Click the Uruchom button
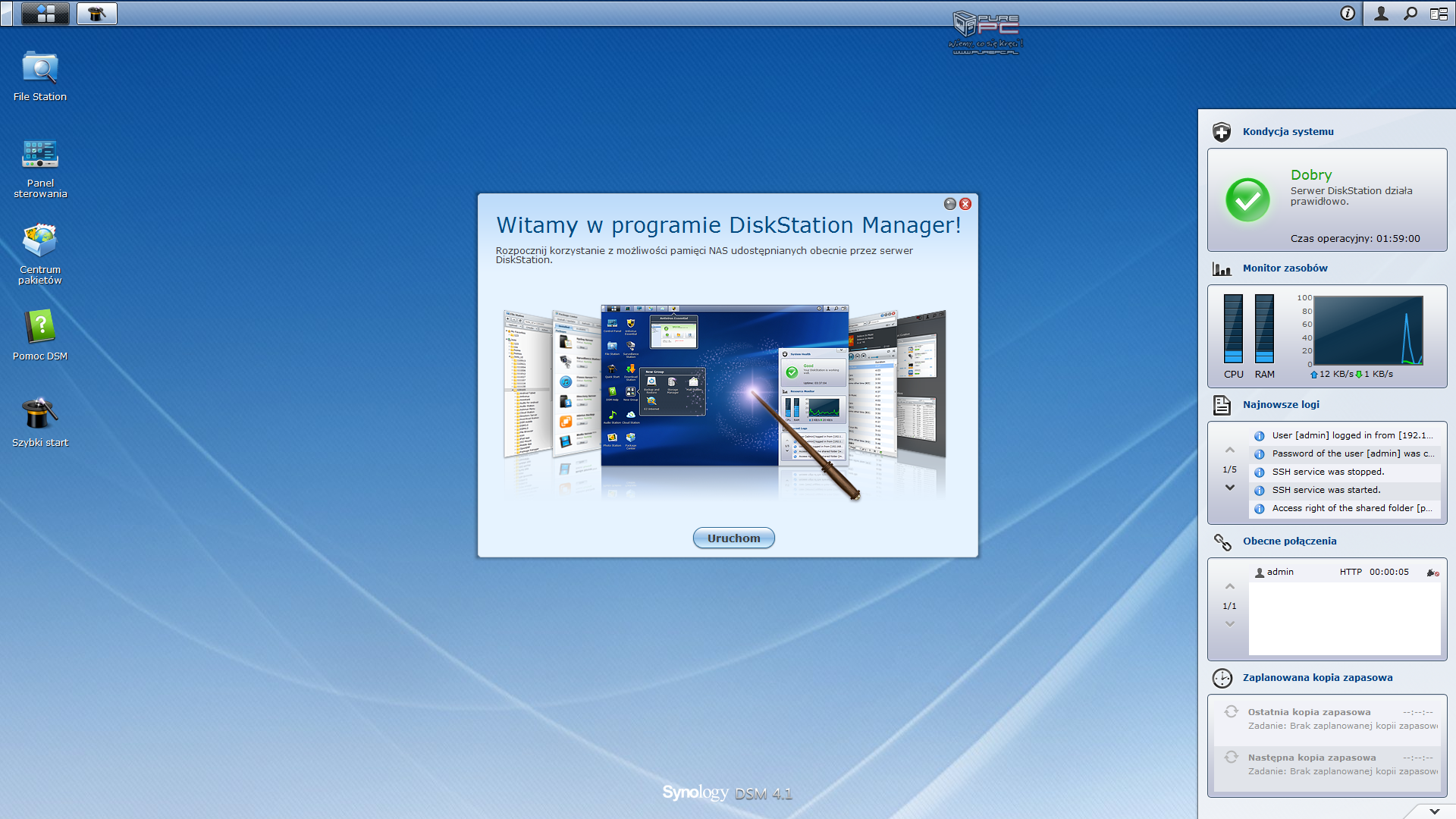The image size is (1456, 819). [733, 538]
